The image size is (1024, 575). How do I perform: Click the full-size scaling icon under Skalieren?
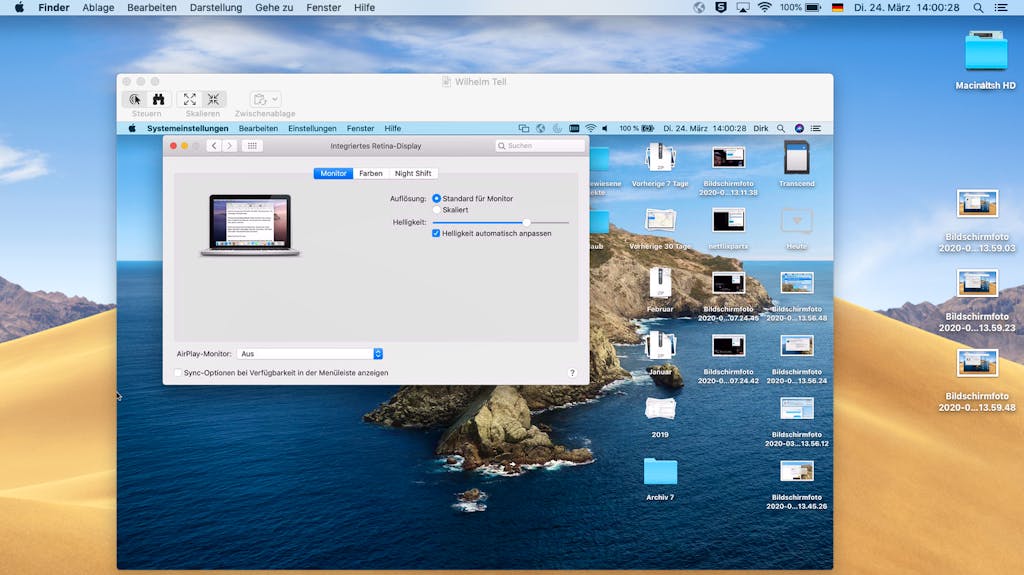[x=214, y=99]
